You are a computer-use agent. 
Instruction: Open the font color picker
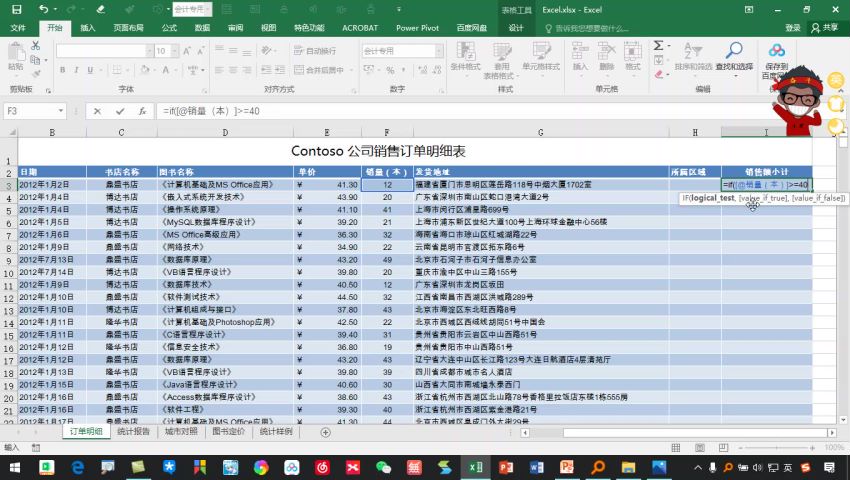(166, 70)
